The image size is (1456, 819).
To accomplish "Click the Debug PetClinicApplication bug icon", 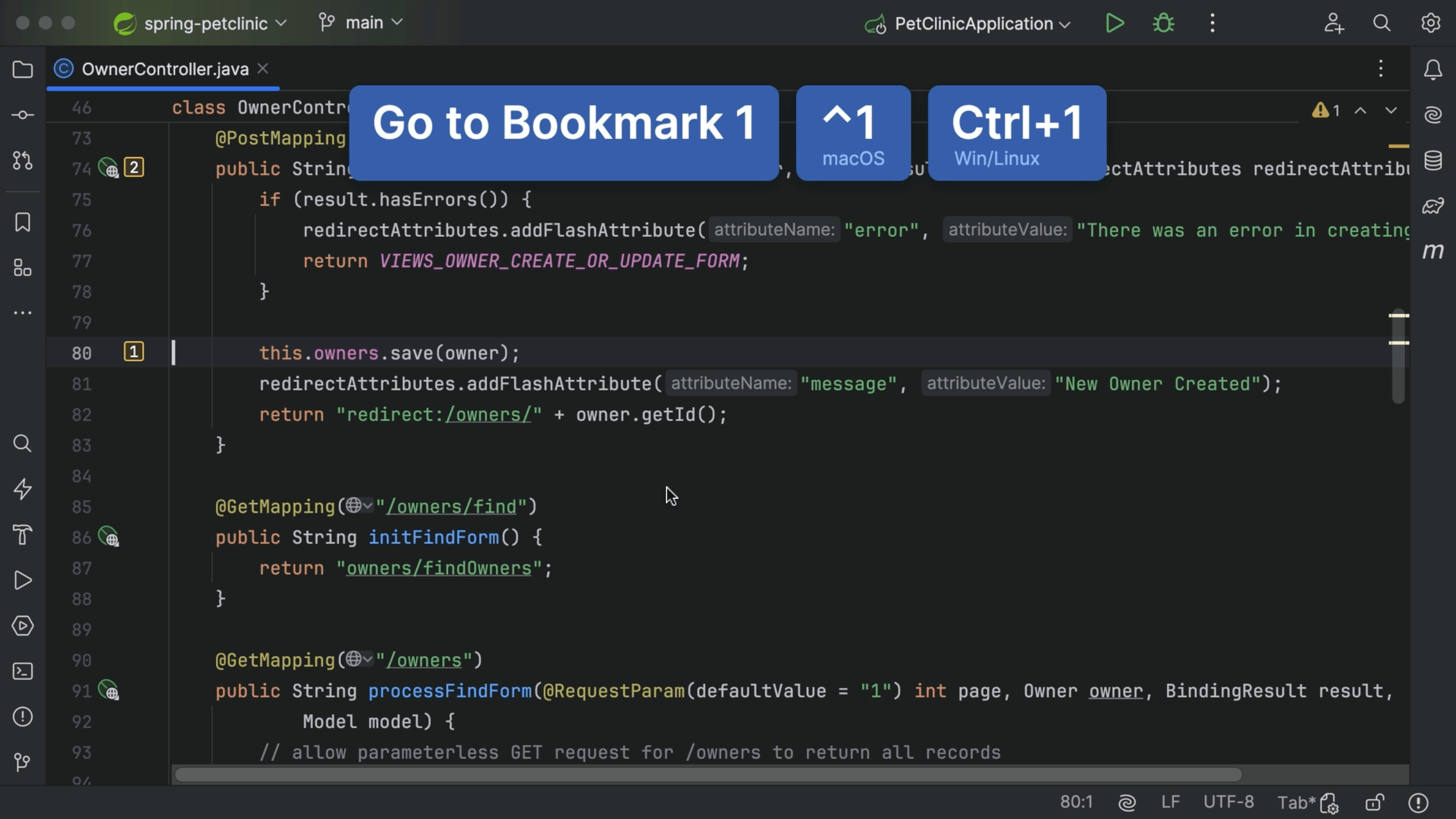I will tap(1163, 23).
